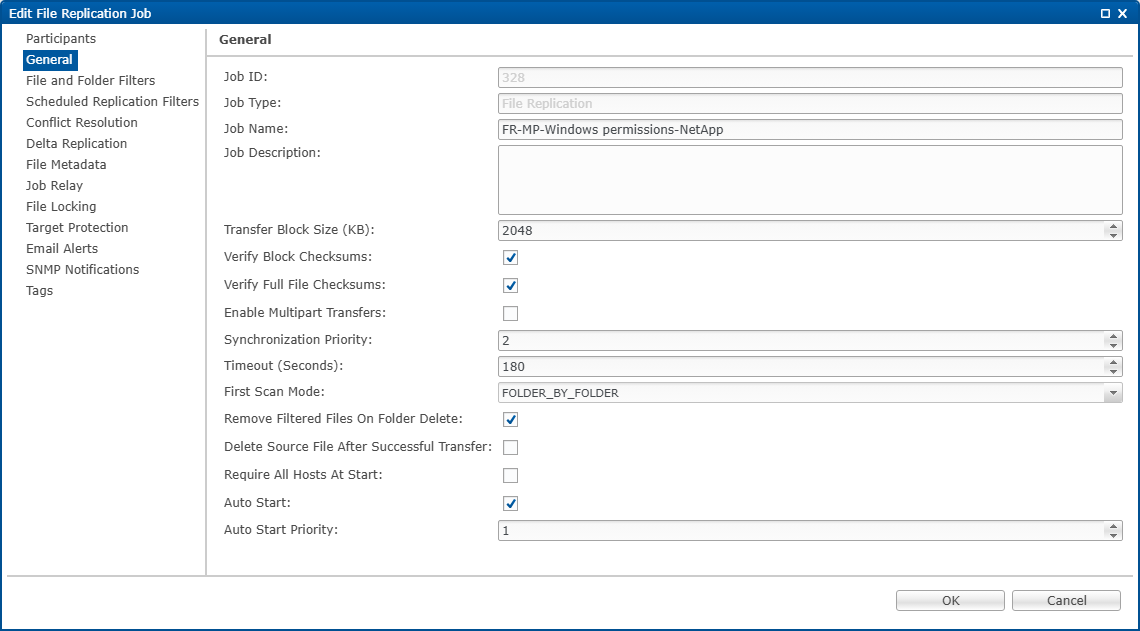The width and height of the screenshot is (1140, 631).
Task: Uncheck Verify Block Checksums
Action: pos(510,258)
